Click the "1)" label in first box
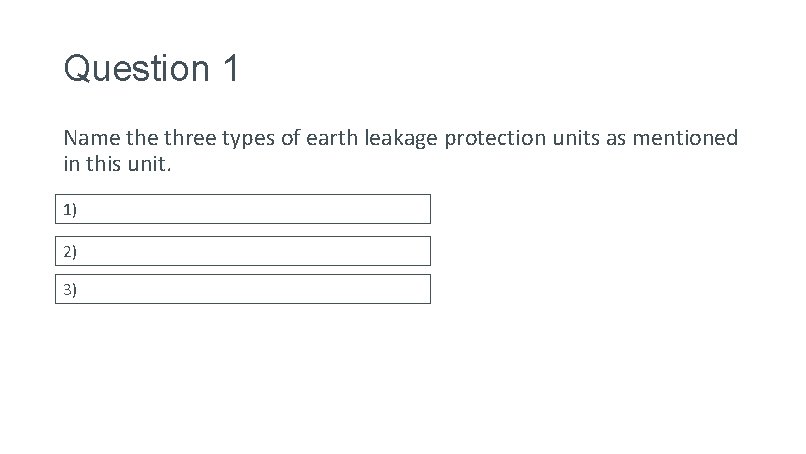 point(69,209)
